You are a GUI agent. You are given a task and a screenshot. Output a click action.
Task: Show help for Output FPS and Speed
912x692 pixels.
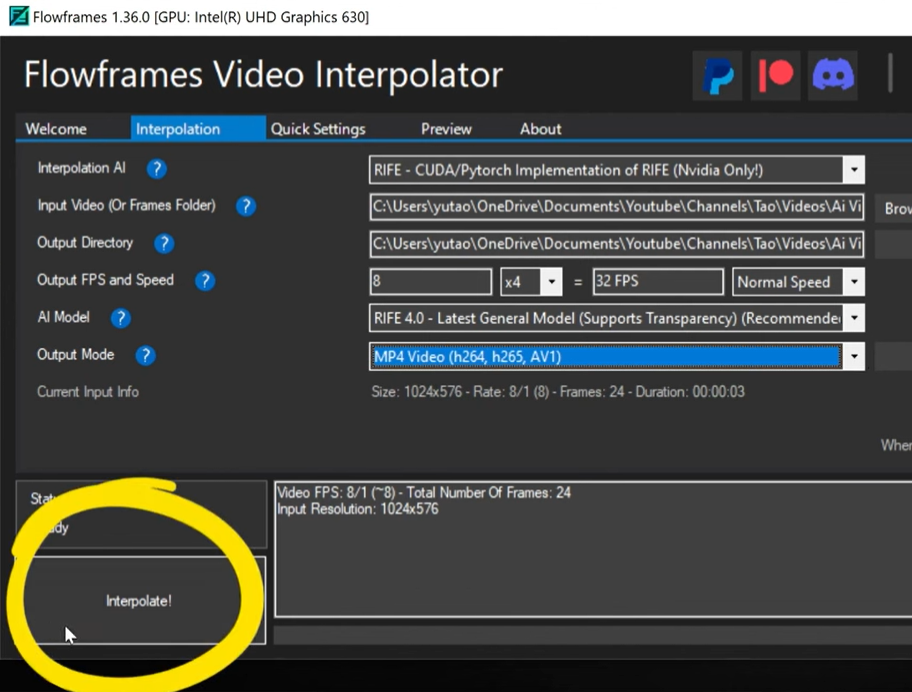205,281
